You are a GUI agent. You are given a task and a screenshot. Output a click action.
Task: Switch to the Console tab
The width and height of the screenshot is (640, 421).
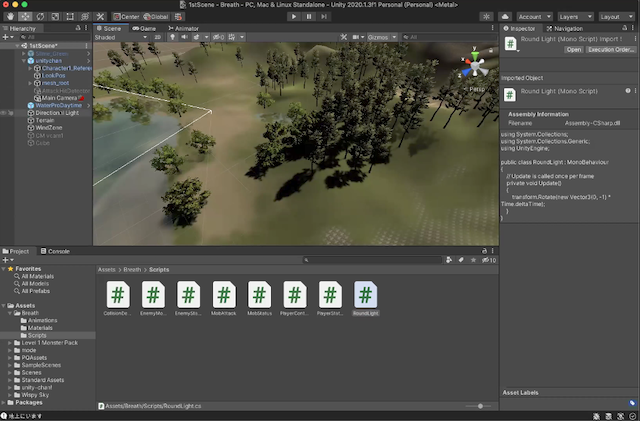(58, 251)
